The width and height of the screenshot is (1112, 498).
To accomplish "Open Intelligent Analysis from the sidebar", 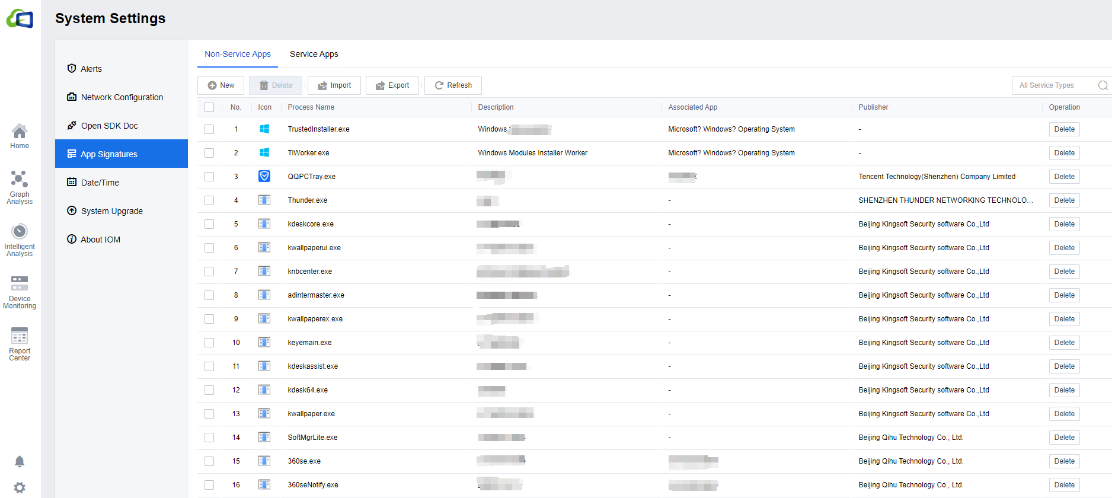I will pyautogui.click(x=20, y=238).
